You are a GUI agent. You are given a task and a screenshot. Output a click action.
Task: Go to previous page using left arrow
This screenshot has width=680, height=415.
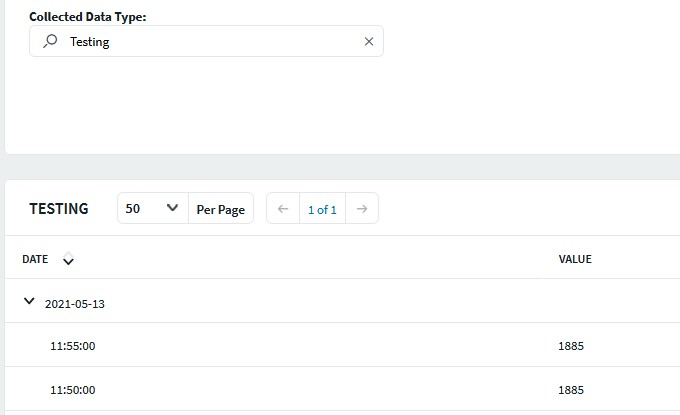pyautogui.click(x=283, y=209)
